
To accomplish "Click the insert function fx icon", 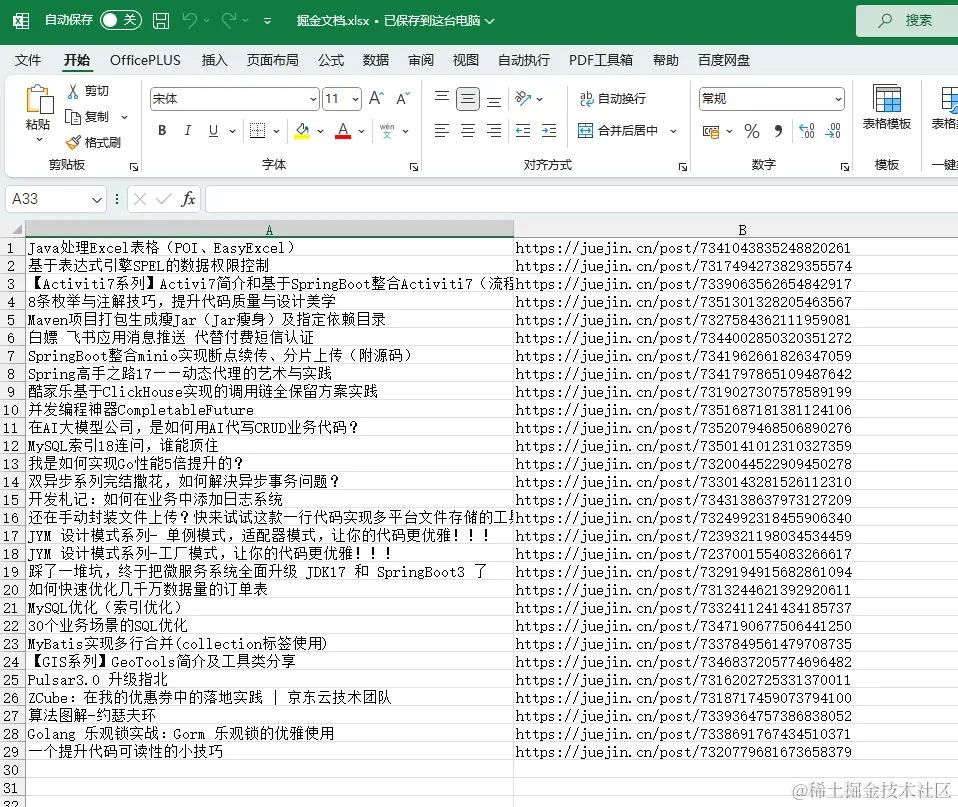I will pyautogui.click(x=188, y=199).
